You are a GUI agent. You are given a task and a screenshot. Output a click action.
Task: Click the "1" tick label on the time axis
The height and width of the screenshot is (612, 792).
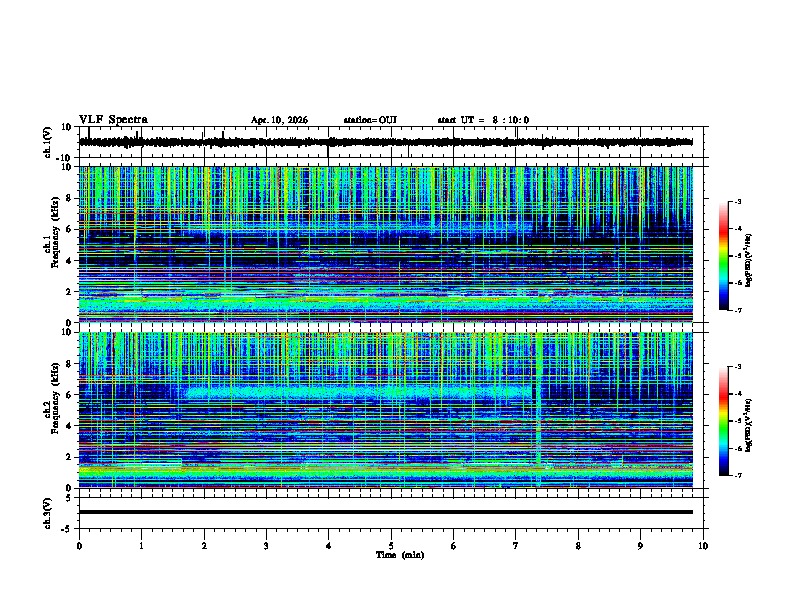coord(141,546)
